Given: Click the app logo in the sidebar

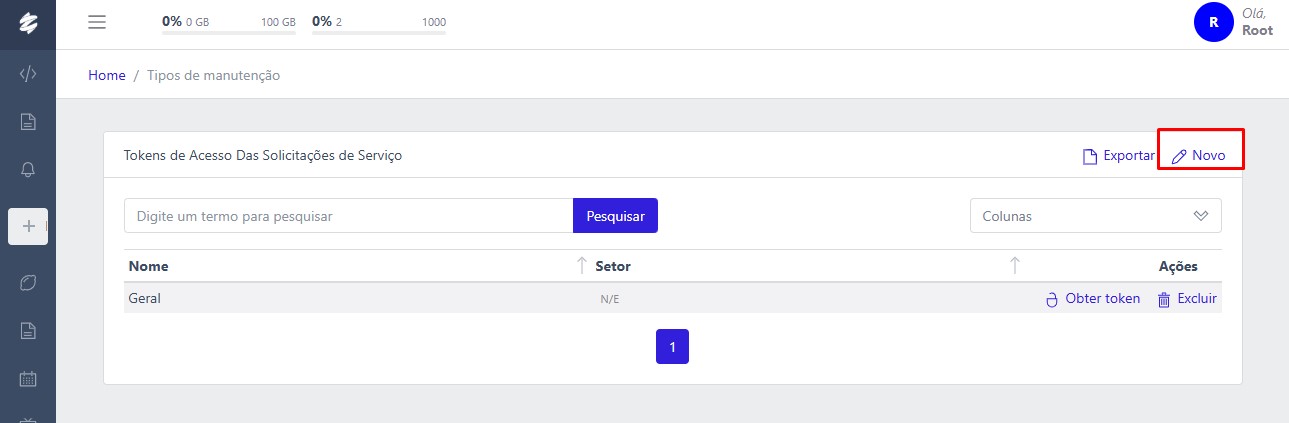Looking at the screenshot, I should (x=28, y=24).
